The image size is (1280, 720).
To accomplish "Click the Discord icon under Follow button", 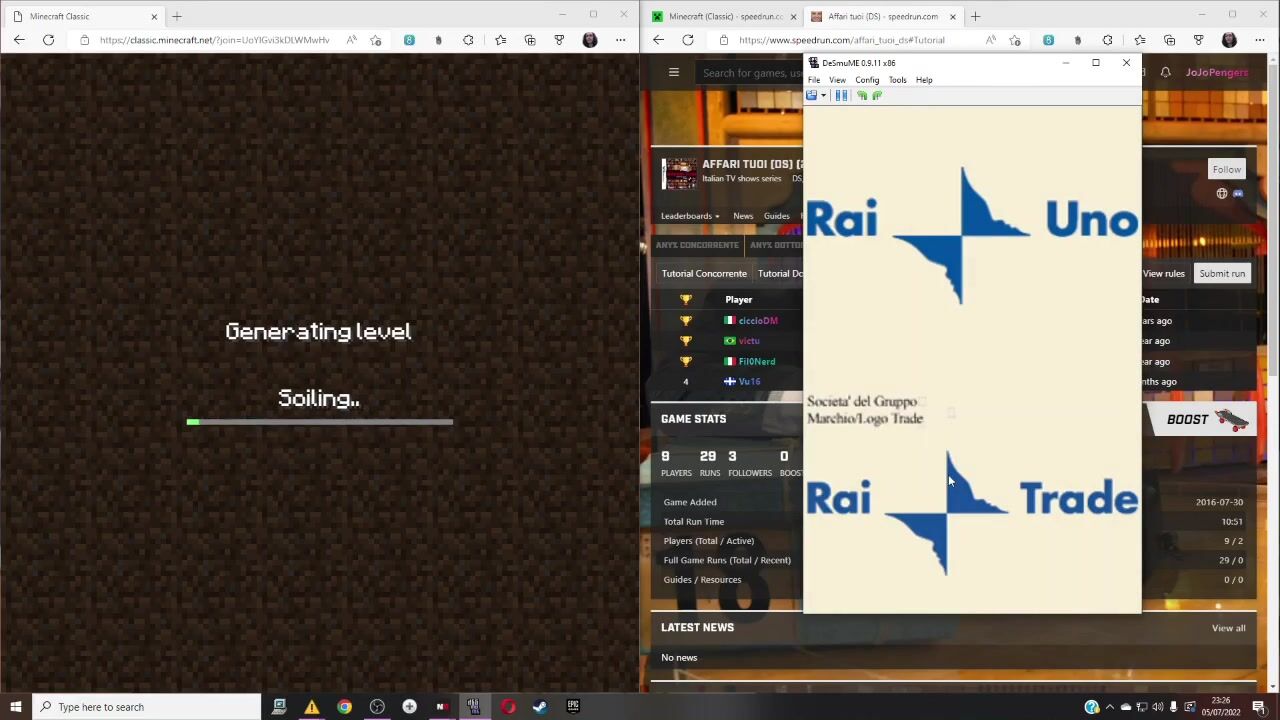I will click(1238, 194).
